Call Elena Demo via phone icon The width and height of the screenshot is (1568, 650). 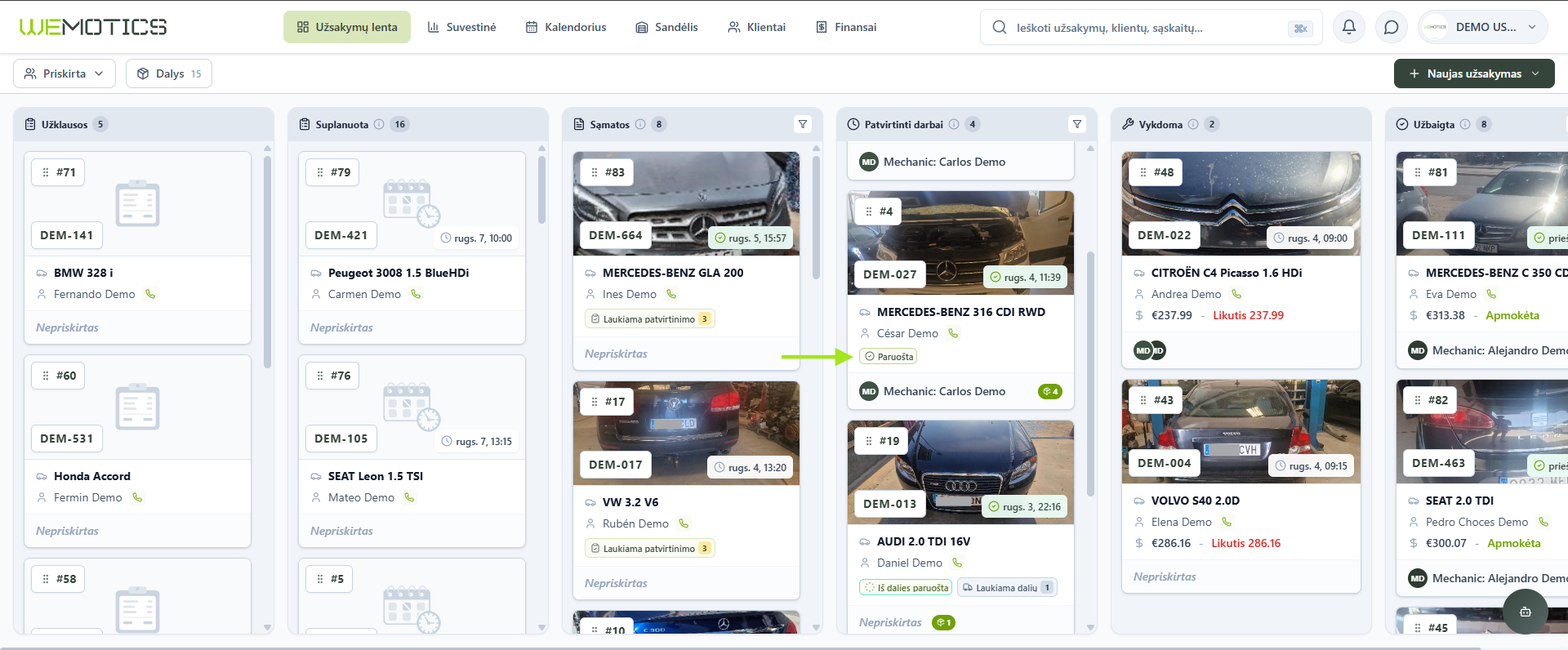coord(1227,522)
